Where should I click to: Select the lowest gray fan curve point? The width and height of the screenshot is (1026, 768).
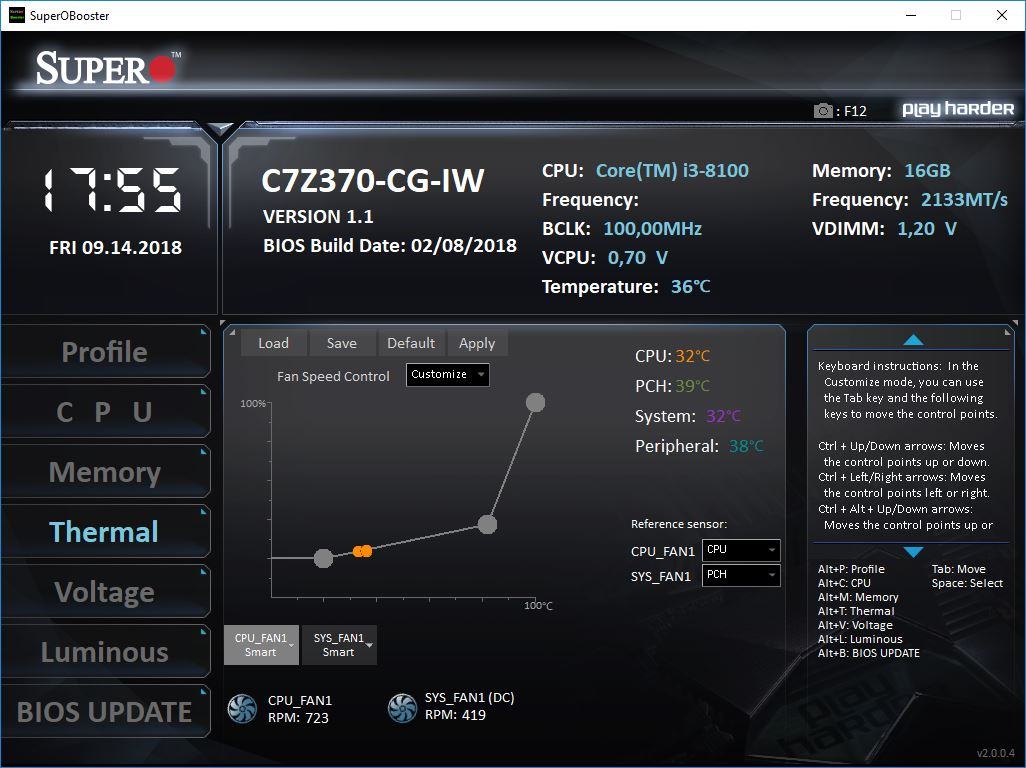click(323, 558)
